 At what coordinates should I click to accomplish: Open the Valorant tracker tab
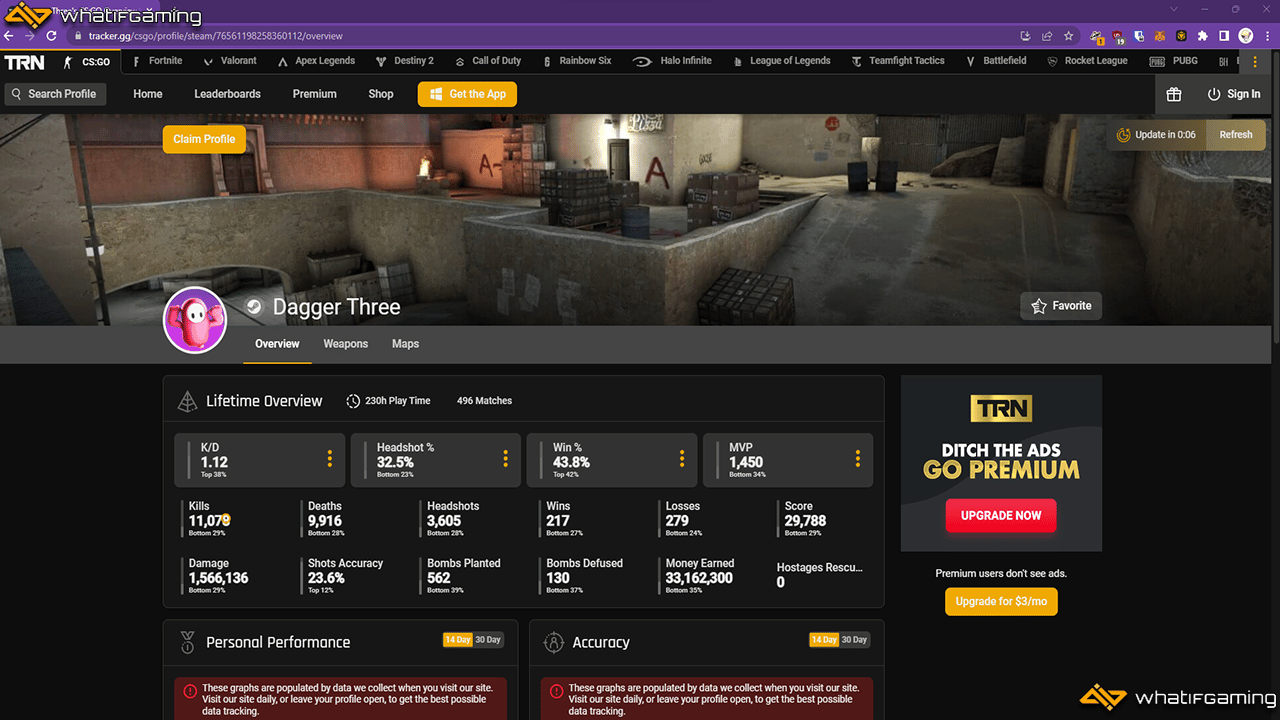[230, 61]
